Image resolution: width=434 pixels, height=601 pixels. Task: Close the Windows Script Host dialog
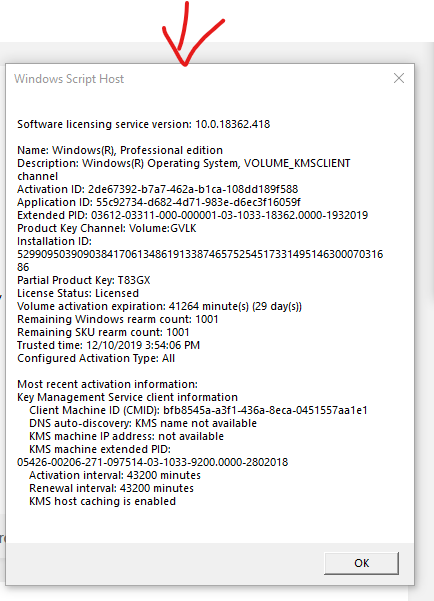[399, 78]
